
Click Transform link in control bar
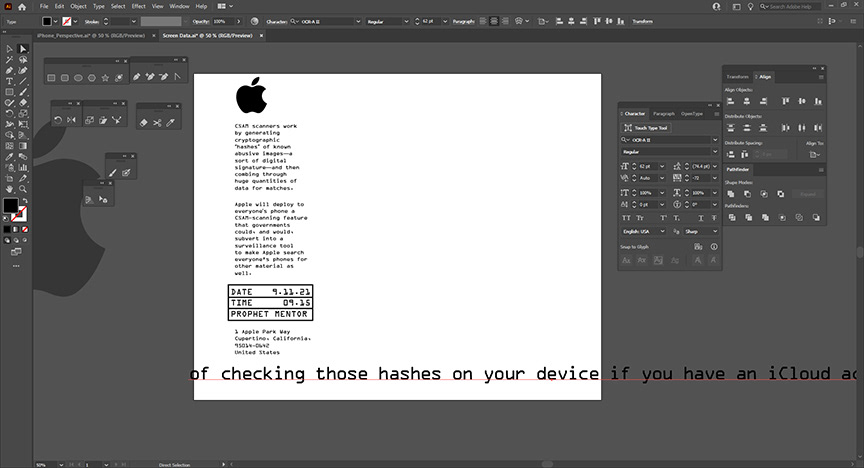click(x=642, y=21)
